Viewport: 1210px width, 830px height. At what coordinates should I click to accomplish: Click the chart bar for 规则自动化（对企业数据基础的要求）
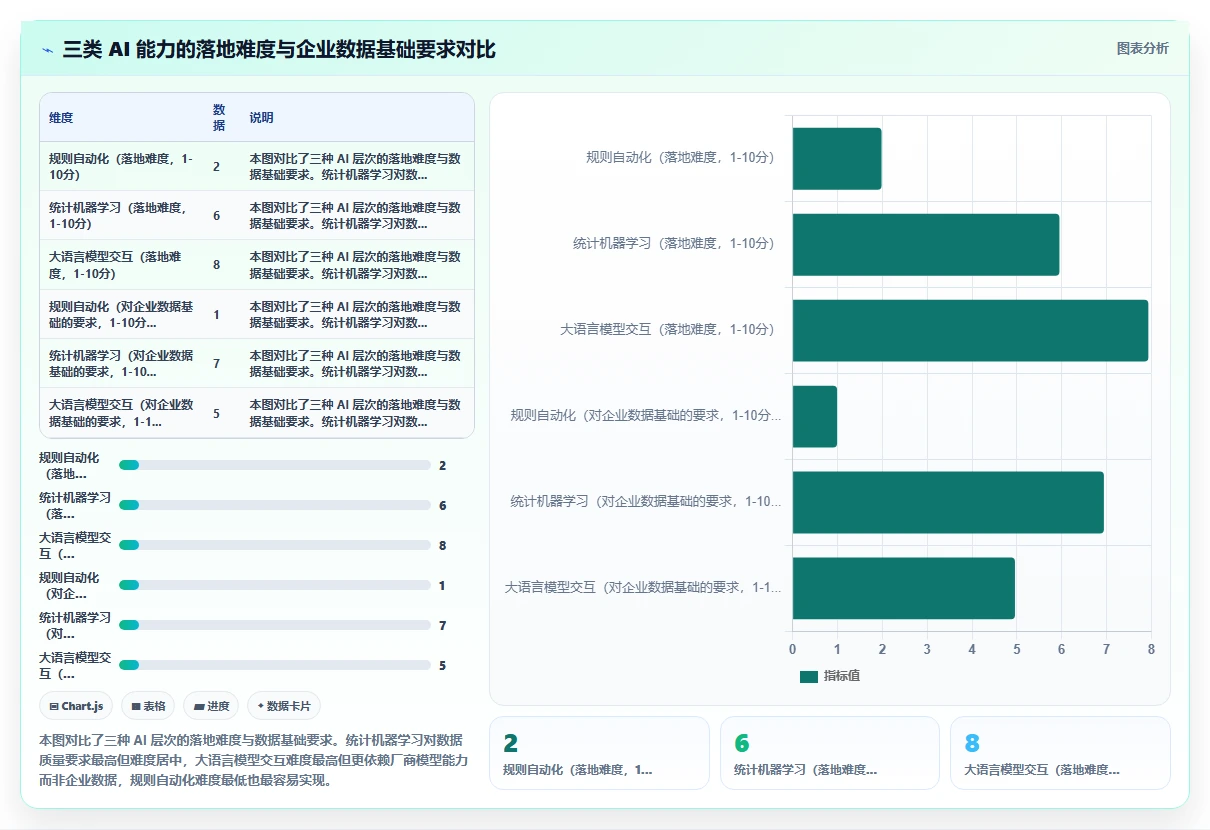[x=815, y=416]
